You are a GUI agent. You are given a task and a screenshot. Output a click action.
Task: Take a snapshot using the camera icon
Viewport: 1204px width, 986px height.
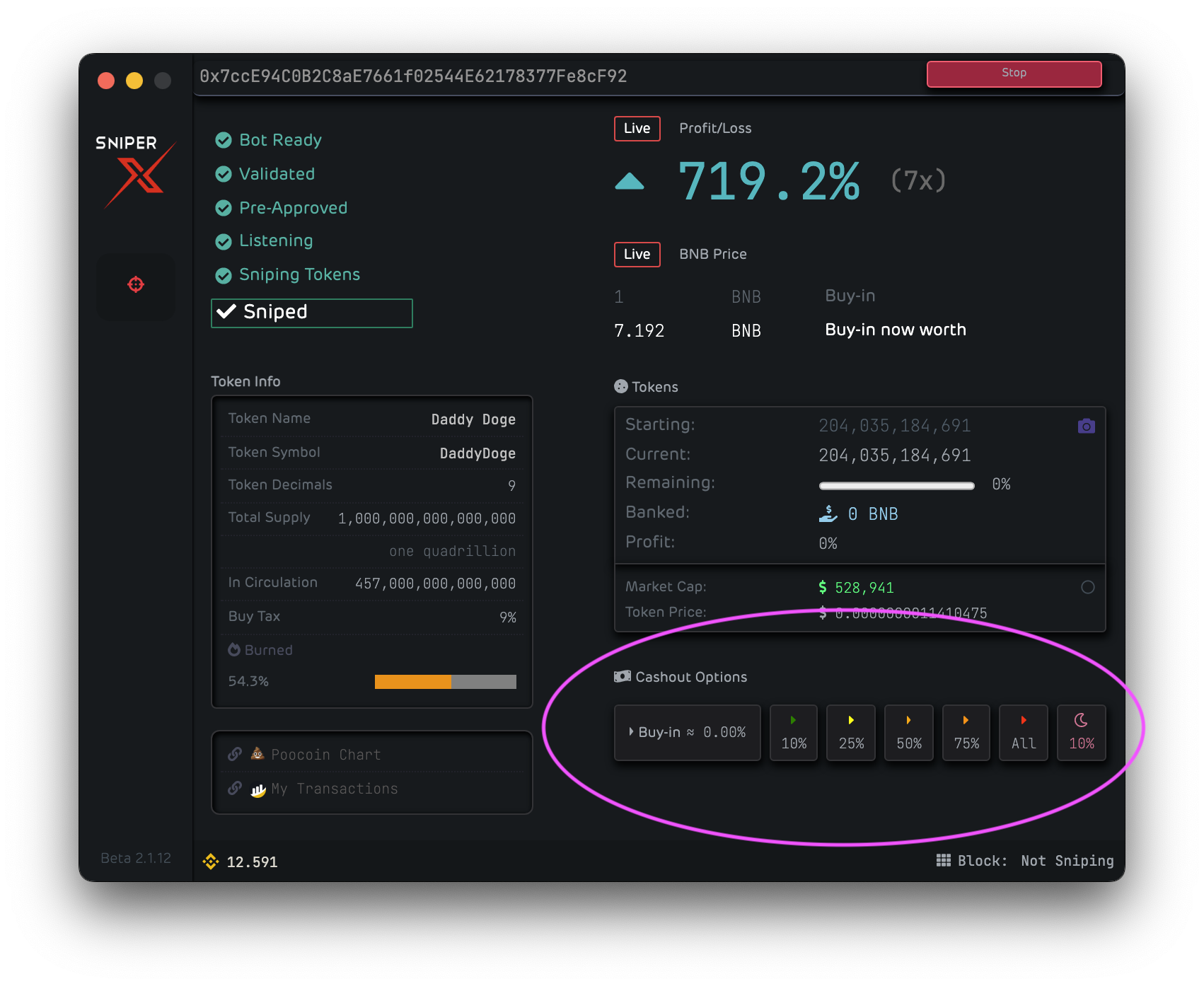[x=1087, y=425]
